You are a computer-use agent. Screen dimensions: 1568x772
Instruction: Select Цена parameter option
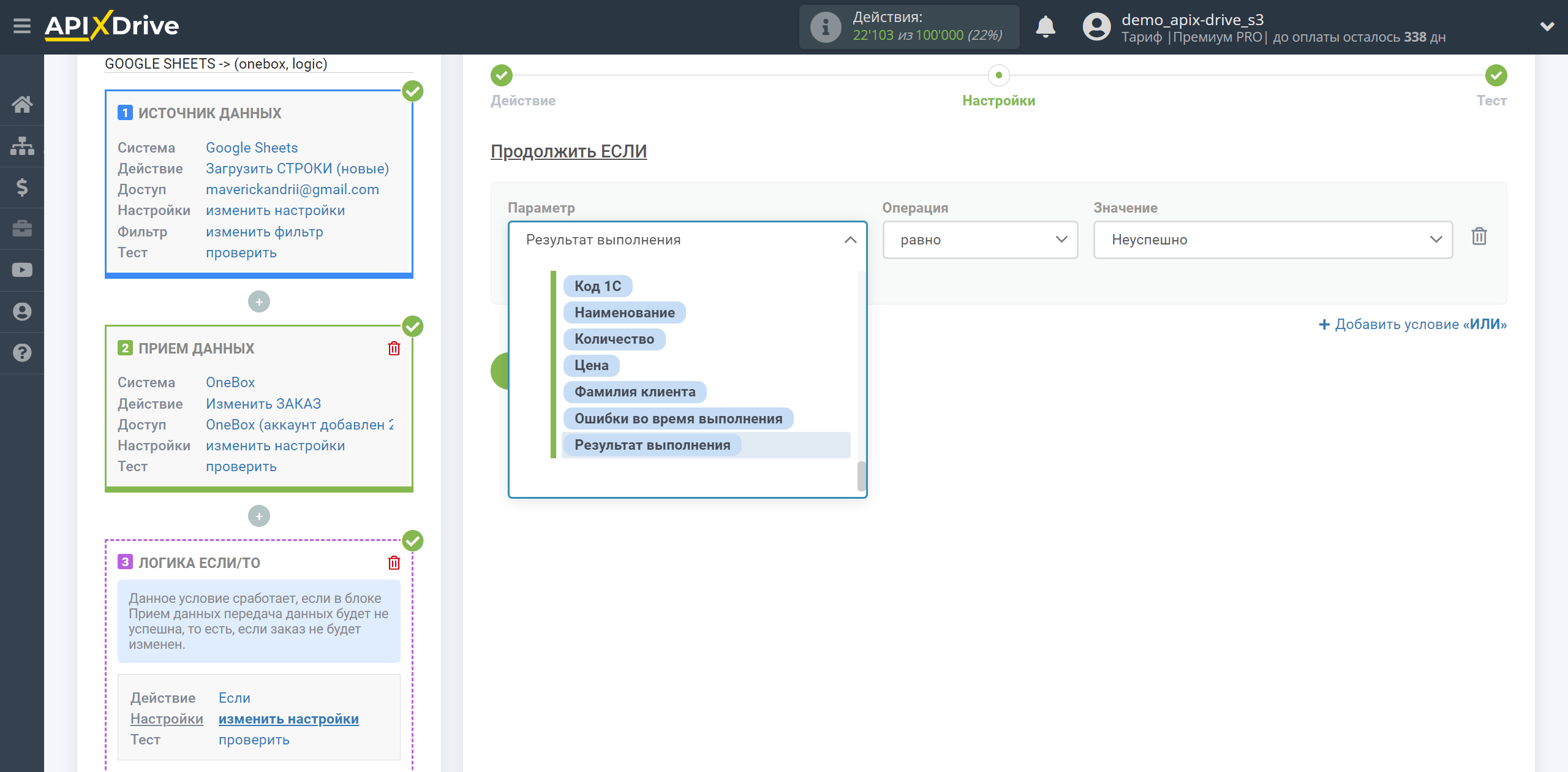coord(592,365)
